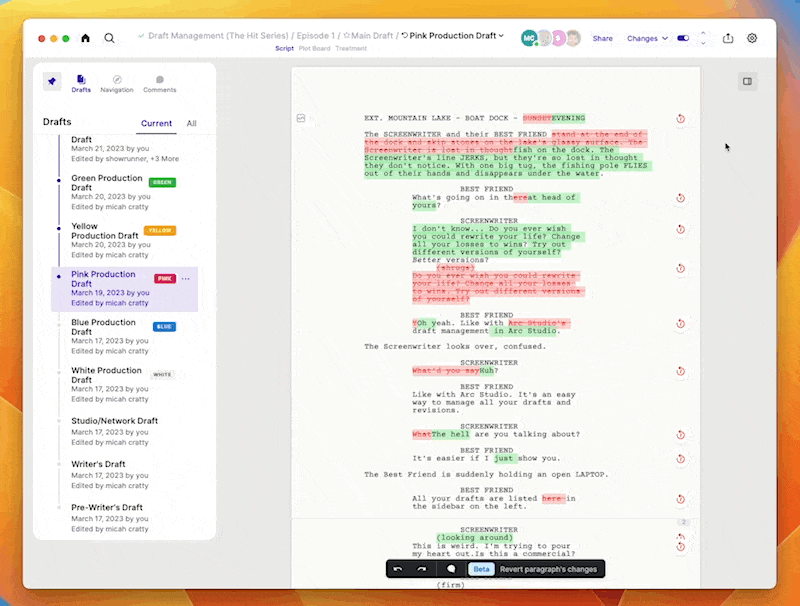Click the BLUE color badge

164,326
